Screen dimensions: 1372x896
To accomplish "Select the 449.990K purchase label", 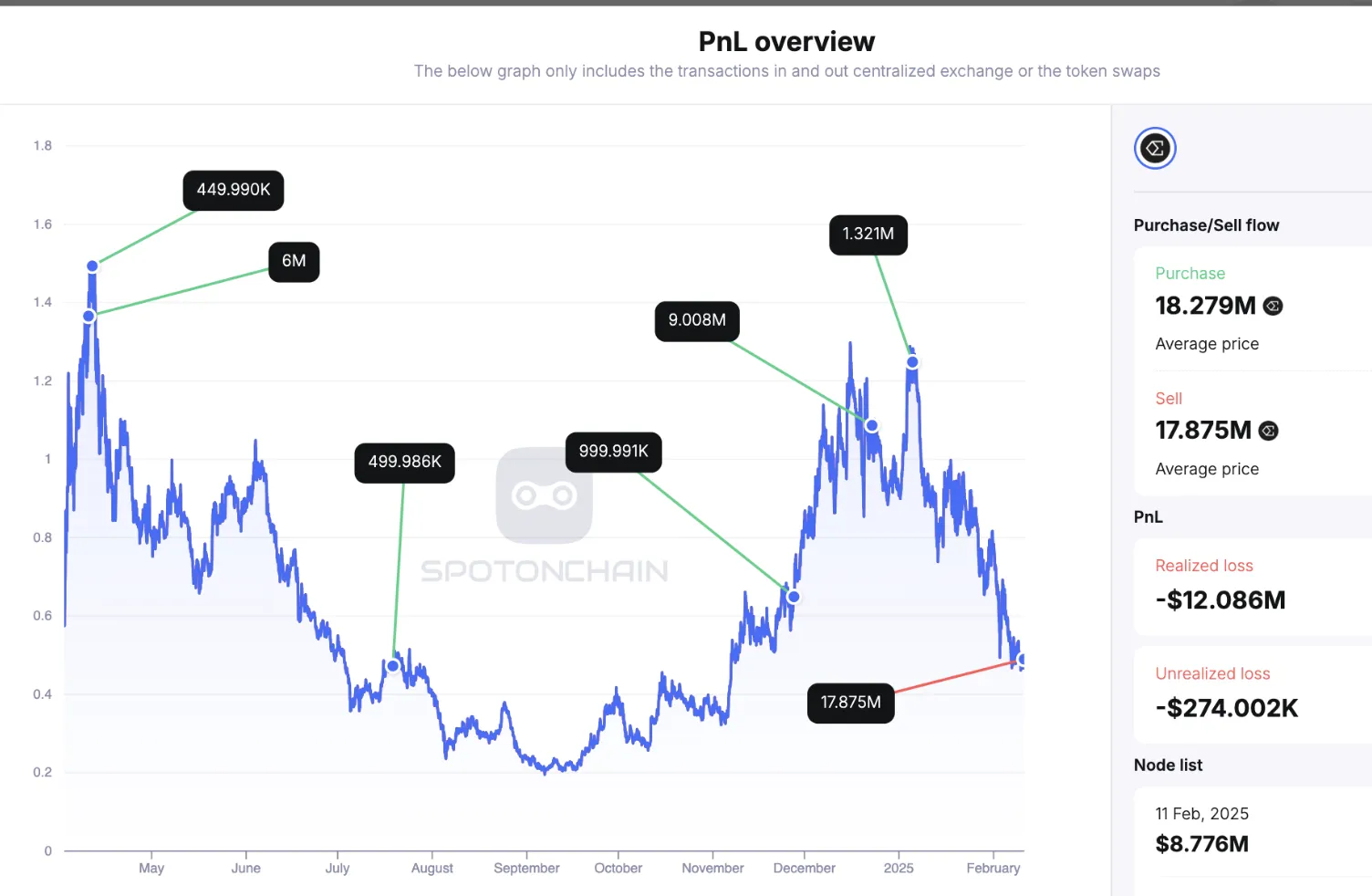I will 234,190.
